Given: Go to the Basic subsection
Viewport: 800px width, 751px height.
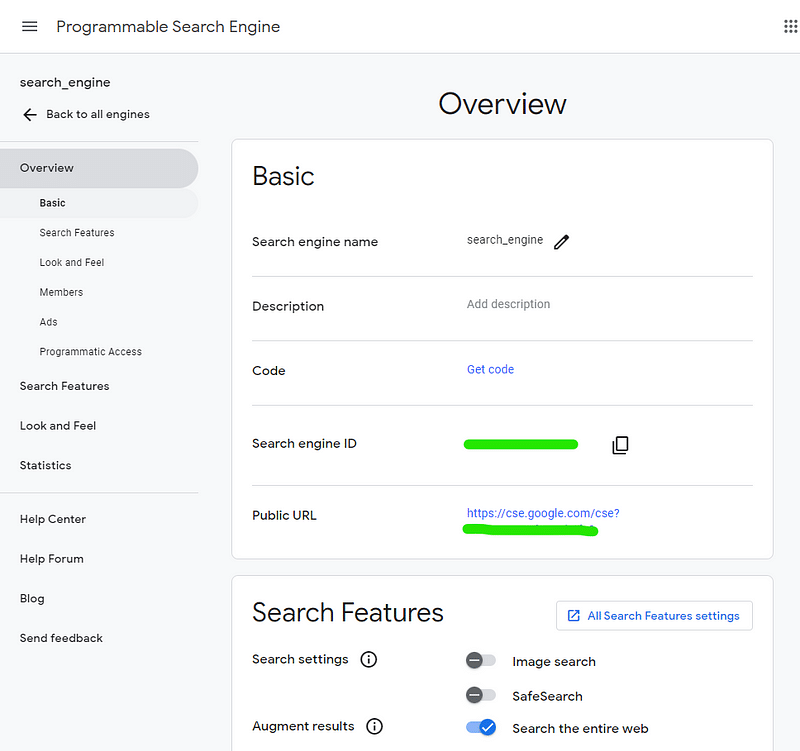Looking at the screenshot, I should (x=99, y=203).
